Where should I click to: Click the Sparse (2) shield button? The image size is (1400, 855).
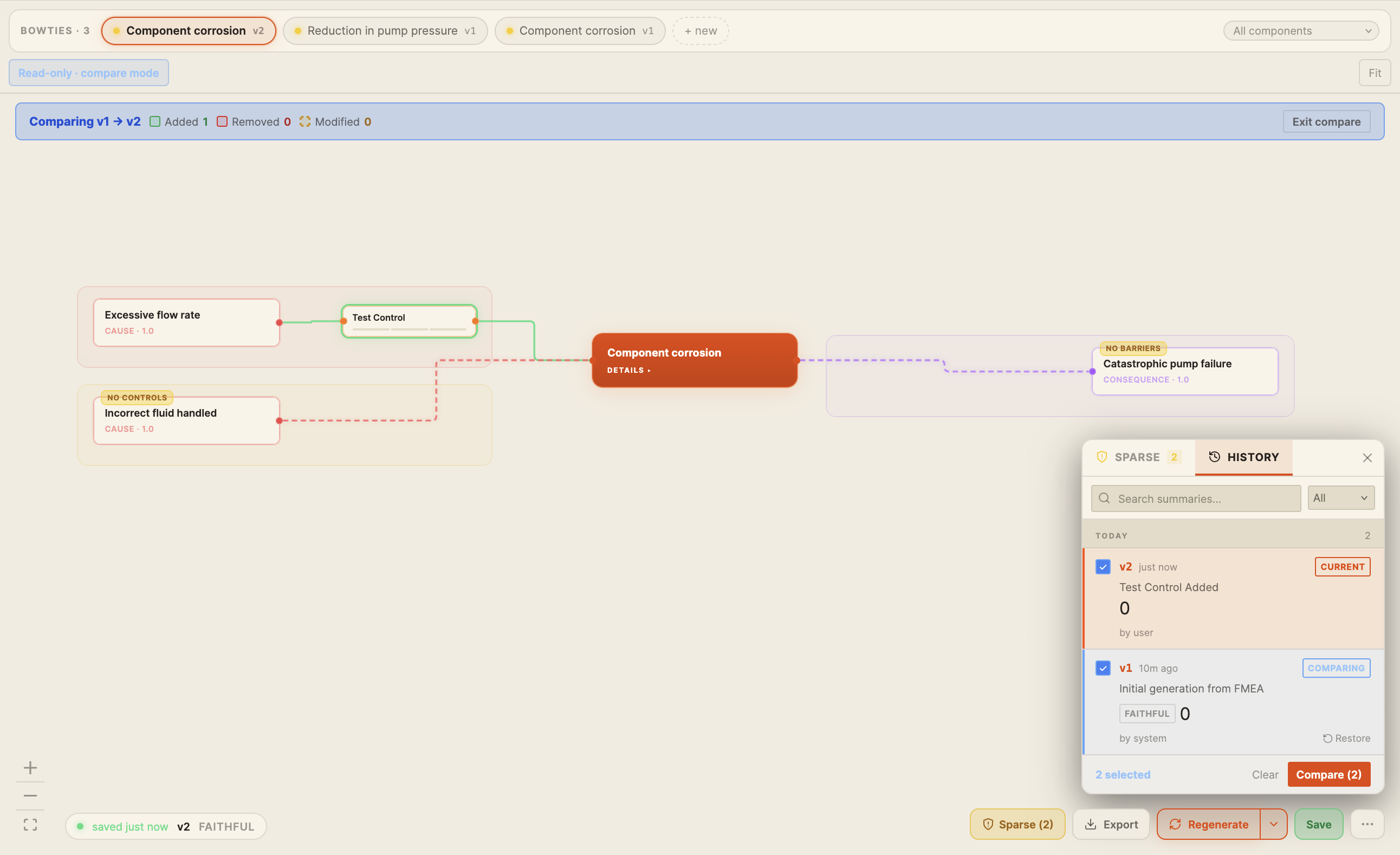click(x=1017, y=824)
